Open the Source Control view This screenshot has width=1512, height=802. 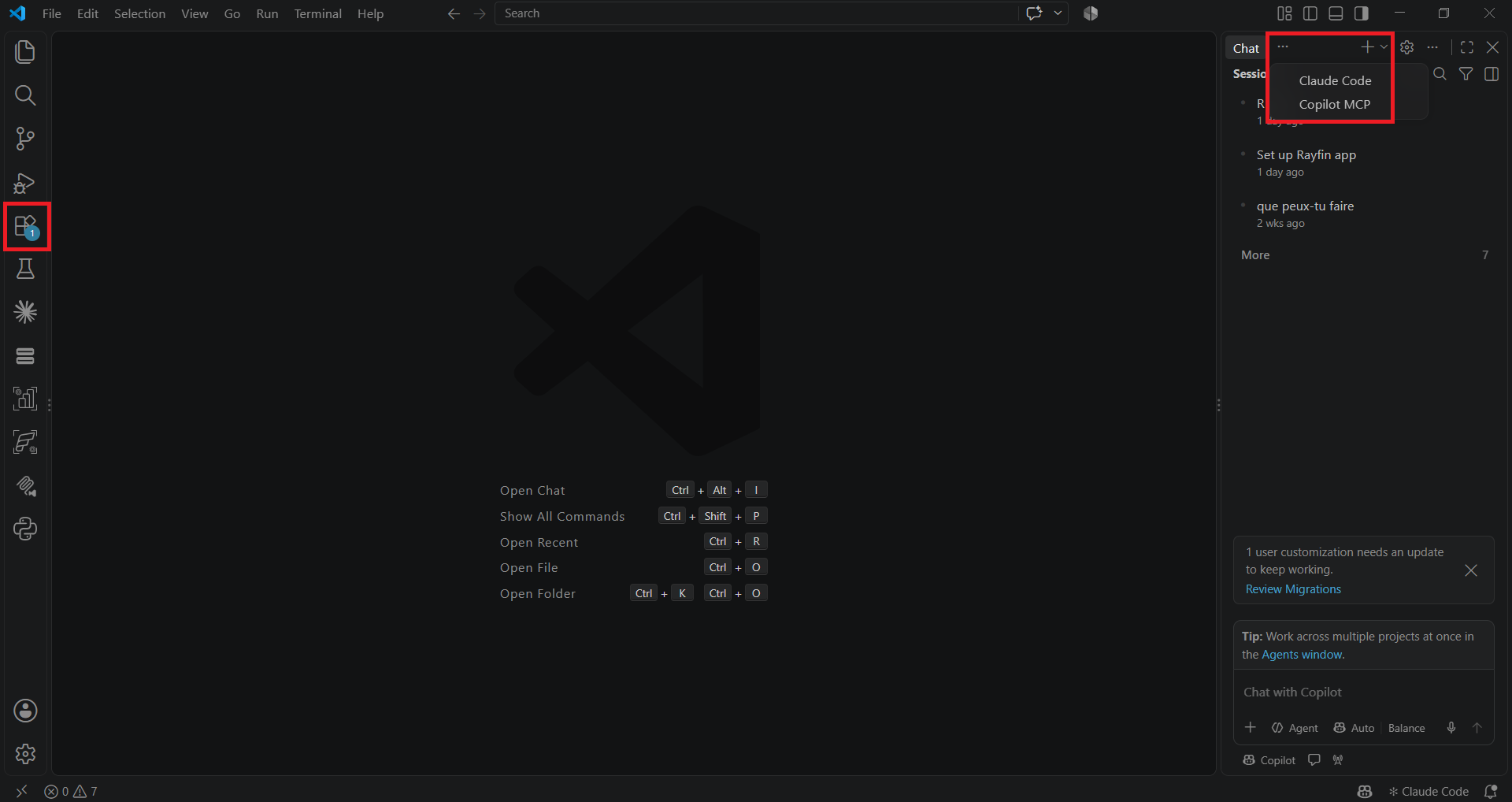pos(25,139)
